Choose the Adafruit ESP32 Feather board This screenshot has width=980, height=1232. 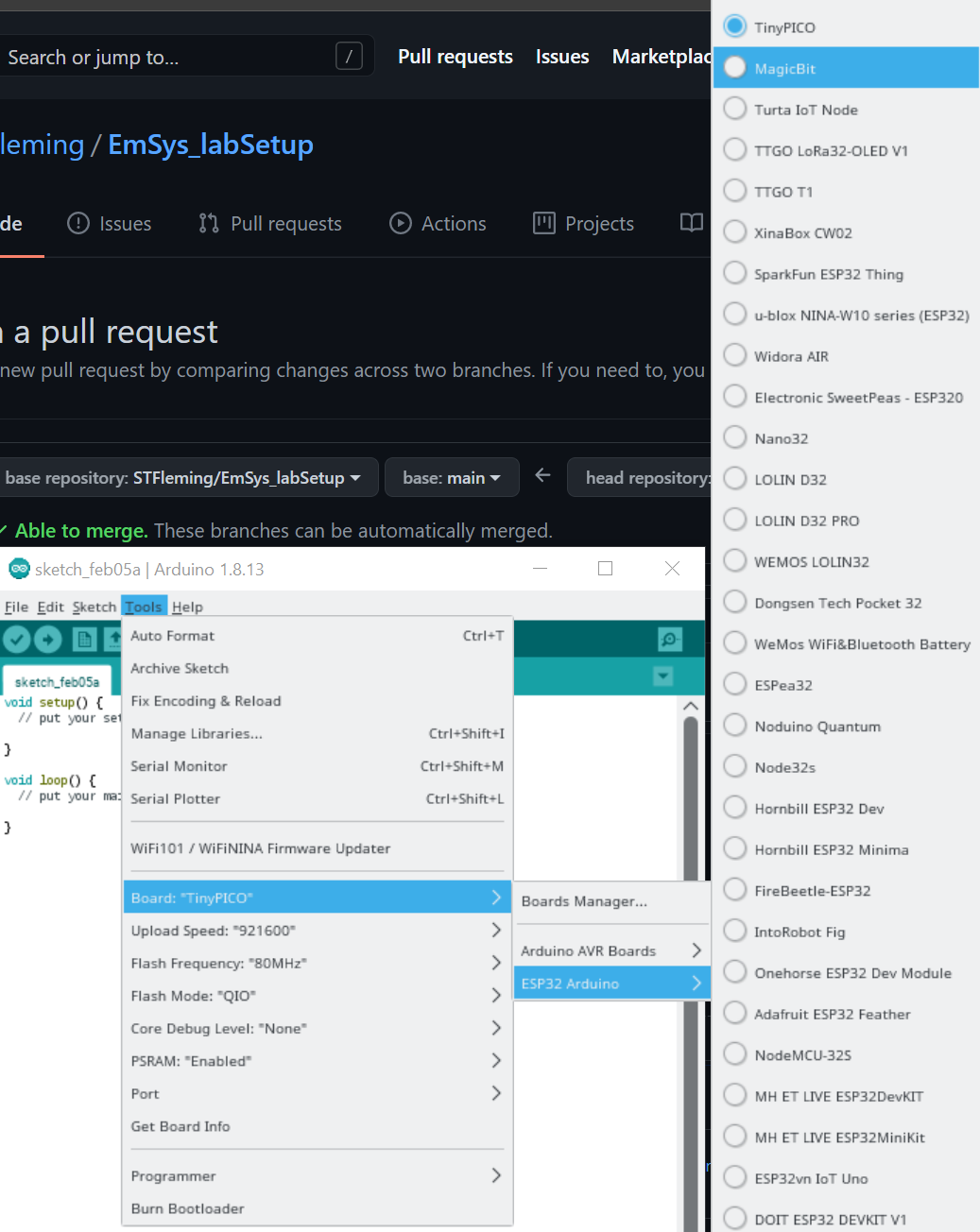847,1014
